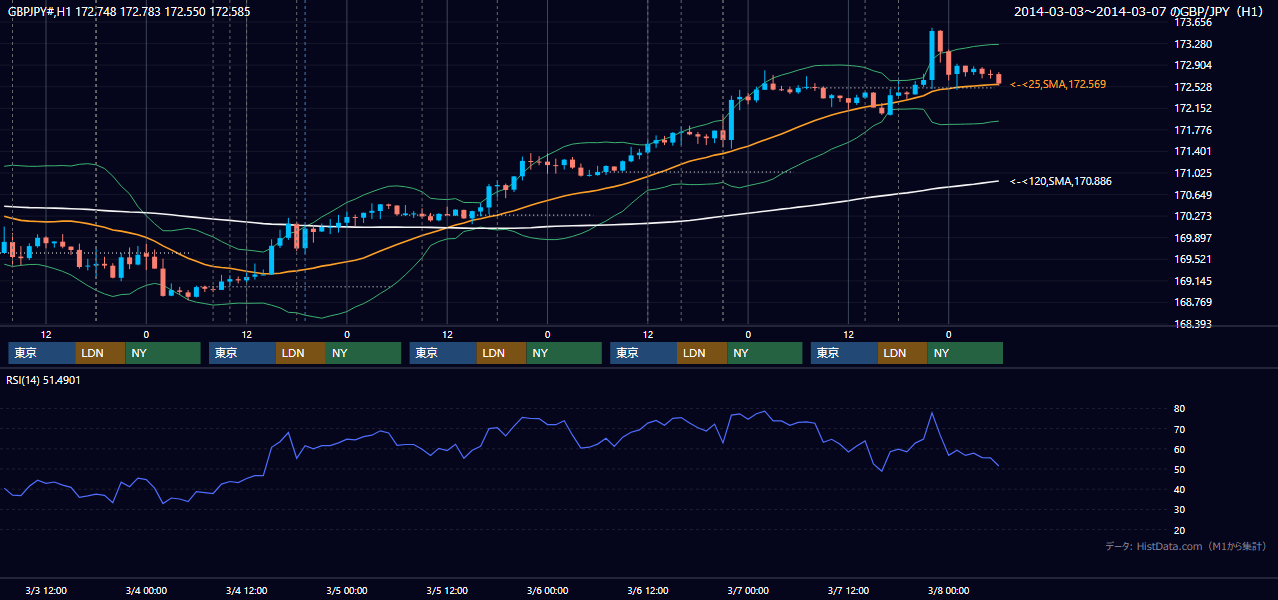The height and width of the screenshot is (600, 1278).
Task: Click the 168.393 price axis label
Action: point(1192,324)
